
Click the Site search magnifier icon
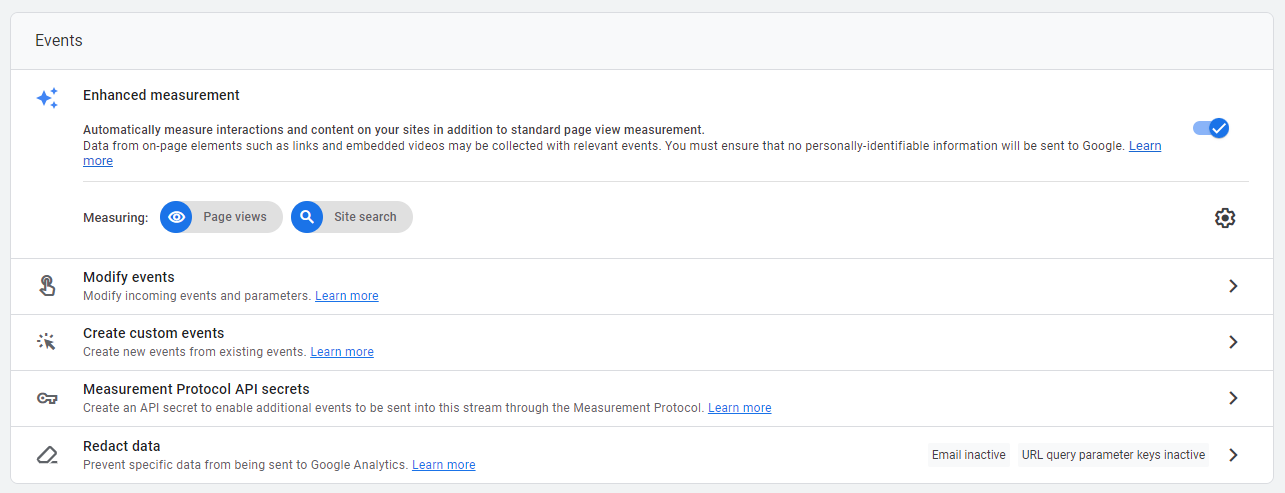coord(308,217)
